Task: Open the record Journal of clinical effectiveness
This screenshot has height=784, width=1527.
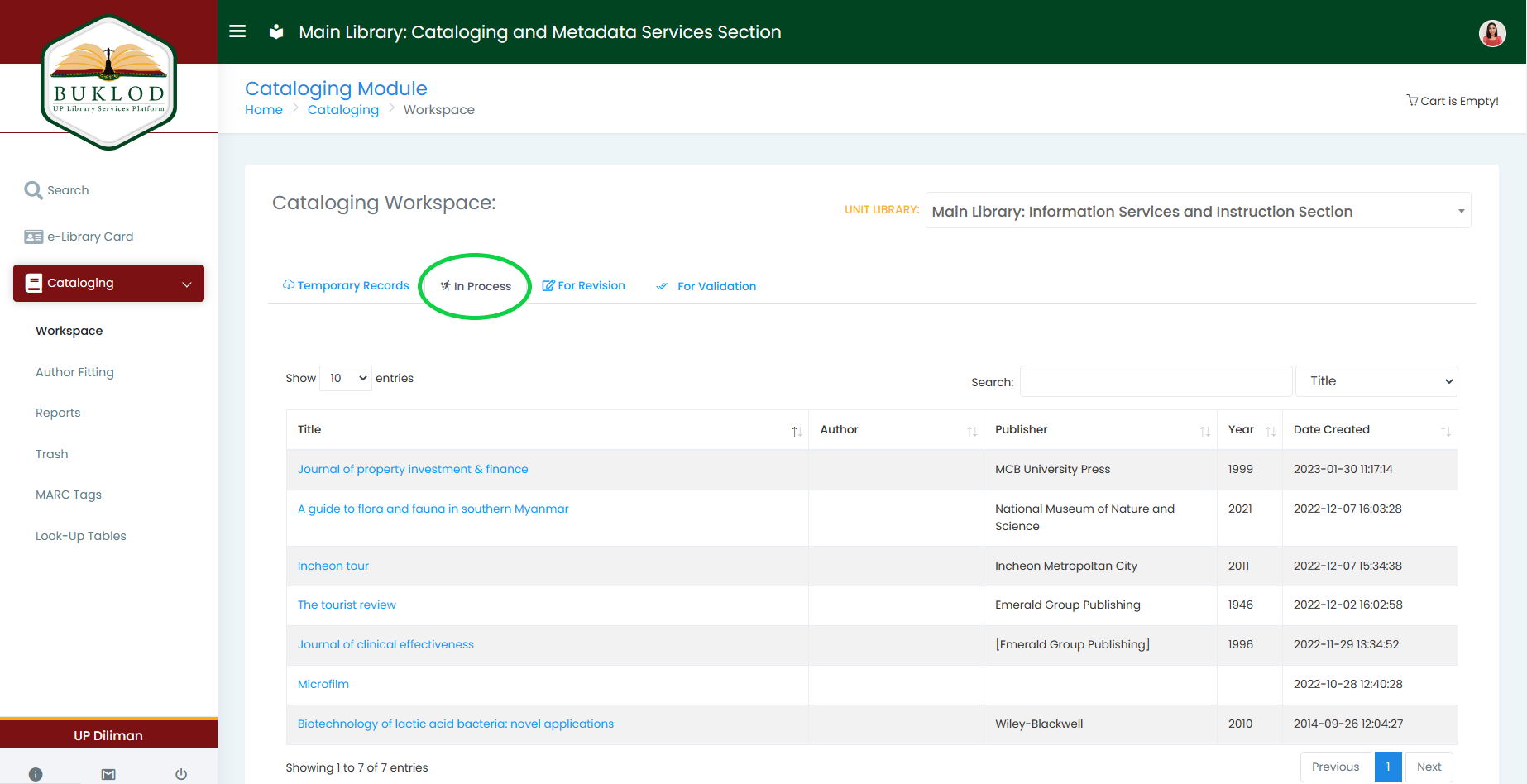Action: coord(385,643)
